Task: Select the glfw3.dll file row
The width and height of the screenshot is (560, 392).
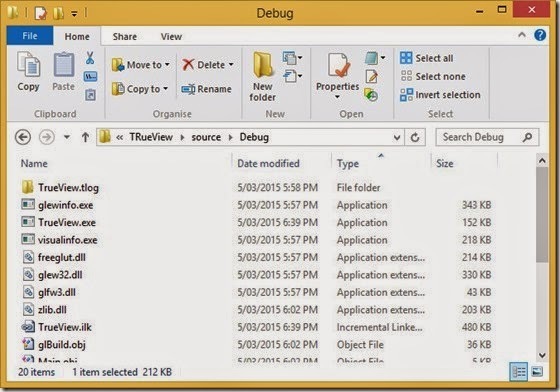Action: tap(256, 292)
